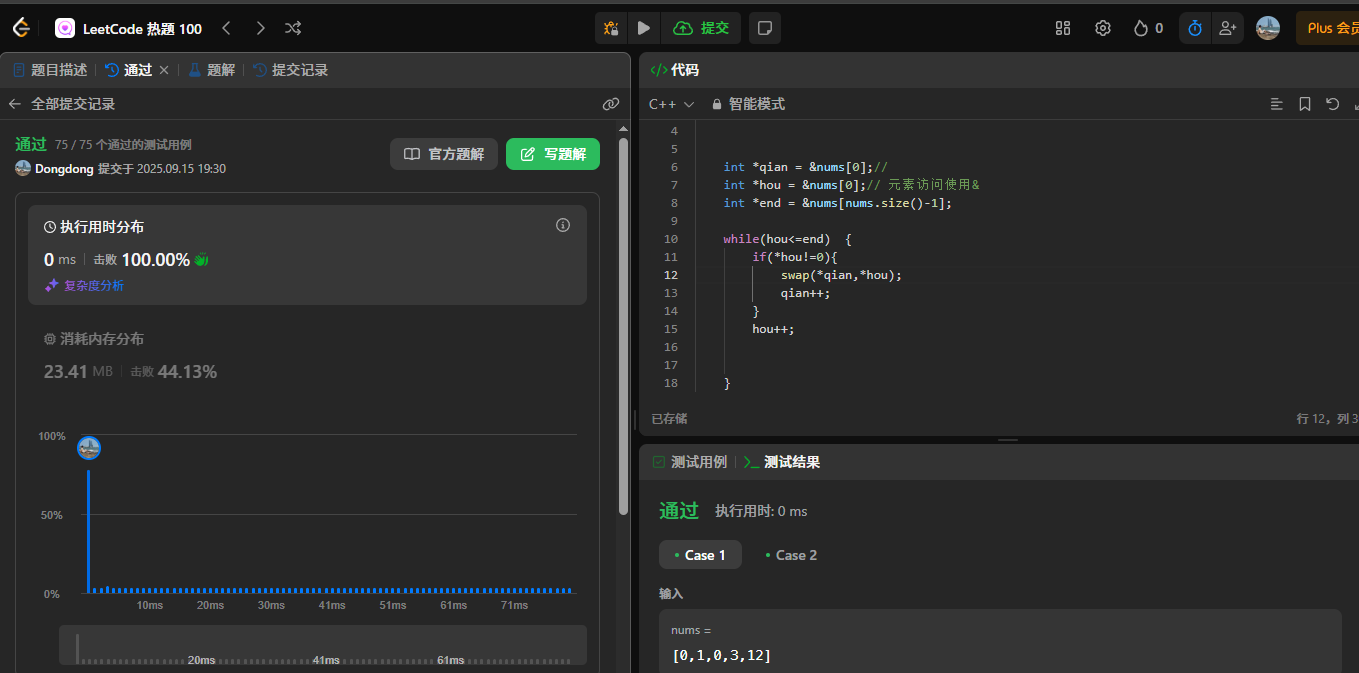
Task: Click 75 / 75 passed test cases text
Action: [123, 145]
